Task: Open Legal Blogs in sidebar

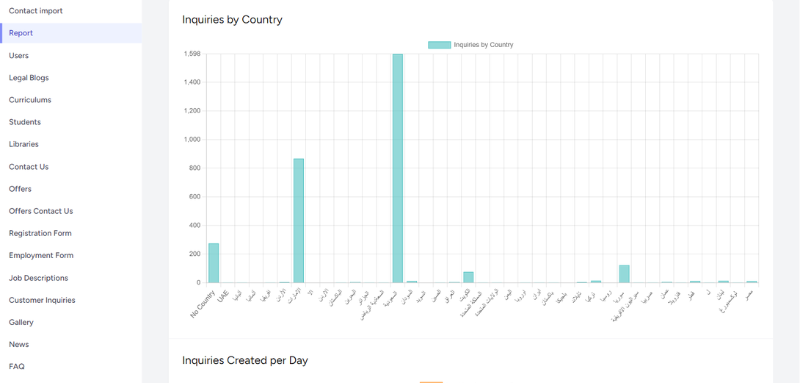Action: click(x=29, y=78)
